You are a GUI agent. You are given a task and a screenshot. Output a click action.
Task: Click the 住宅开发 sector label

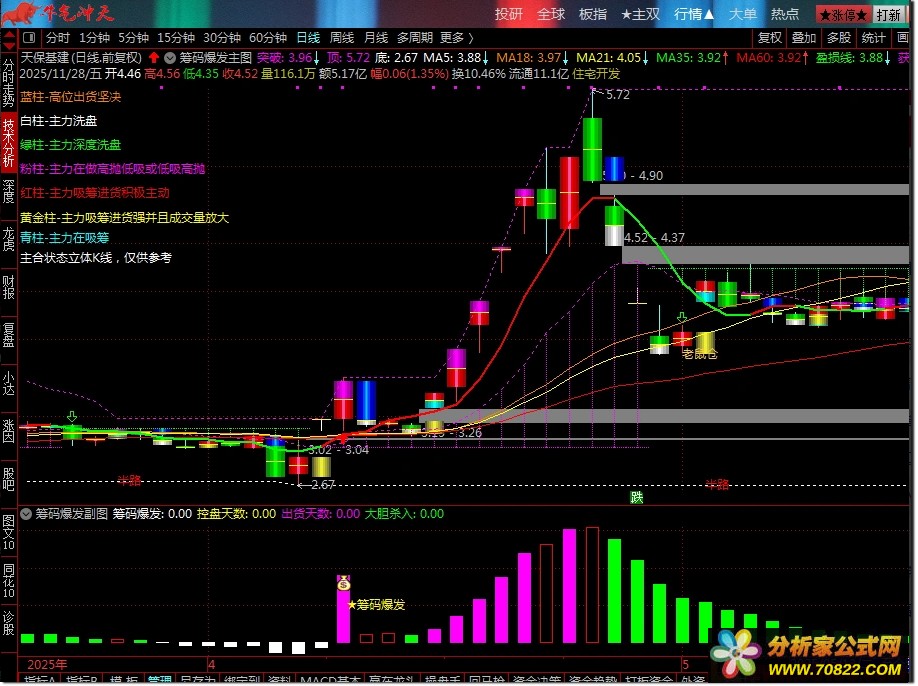pyautogui.click(x=596, y=74)
